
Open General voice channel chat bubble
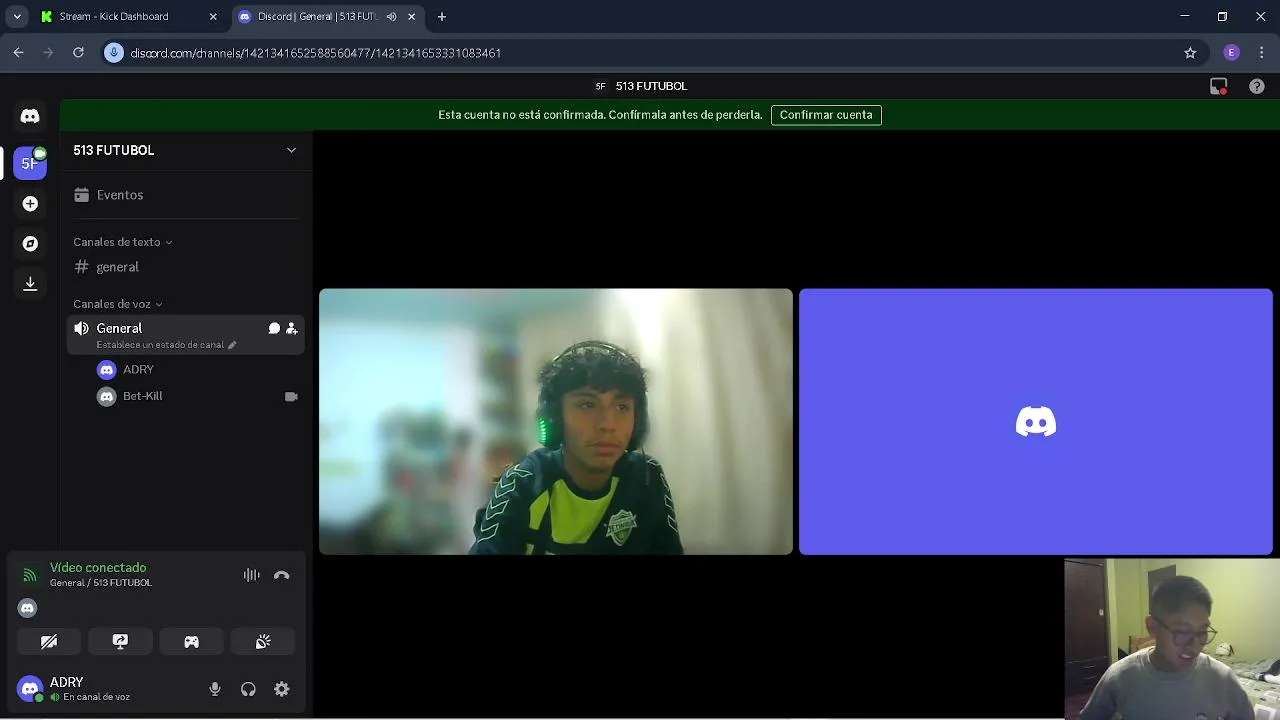[274, 328]
